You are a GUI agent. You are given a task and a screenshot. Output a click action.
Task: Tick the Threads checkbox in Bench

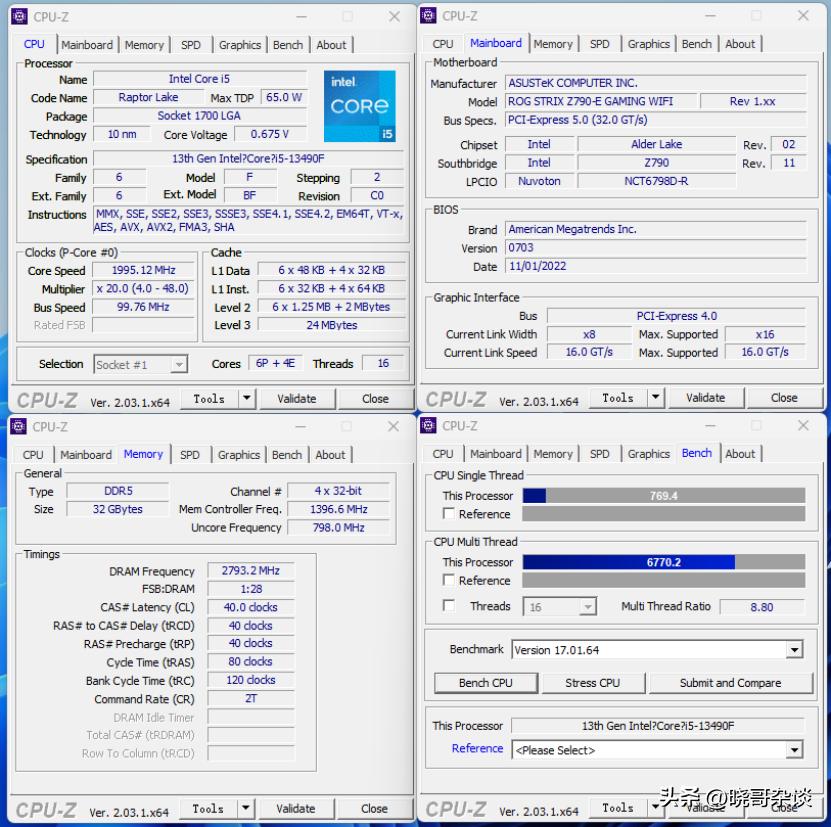click(449, 606)
